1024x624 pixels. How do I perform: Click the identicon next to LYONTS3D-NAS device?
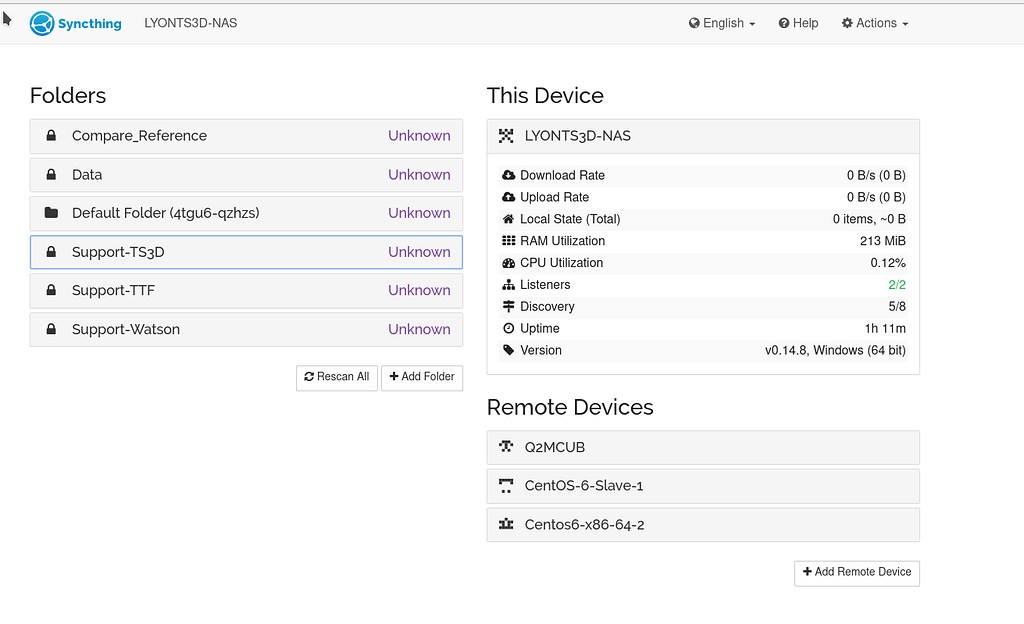pos(506,136)
